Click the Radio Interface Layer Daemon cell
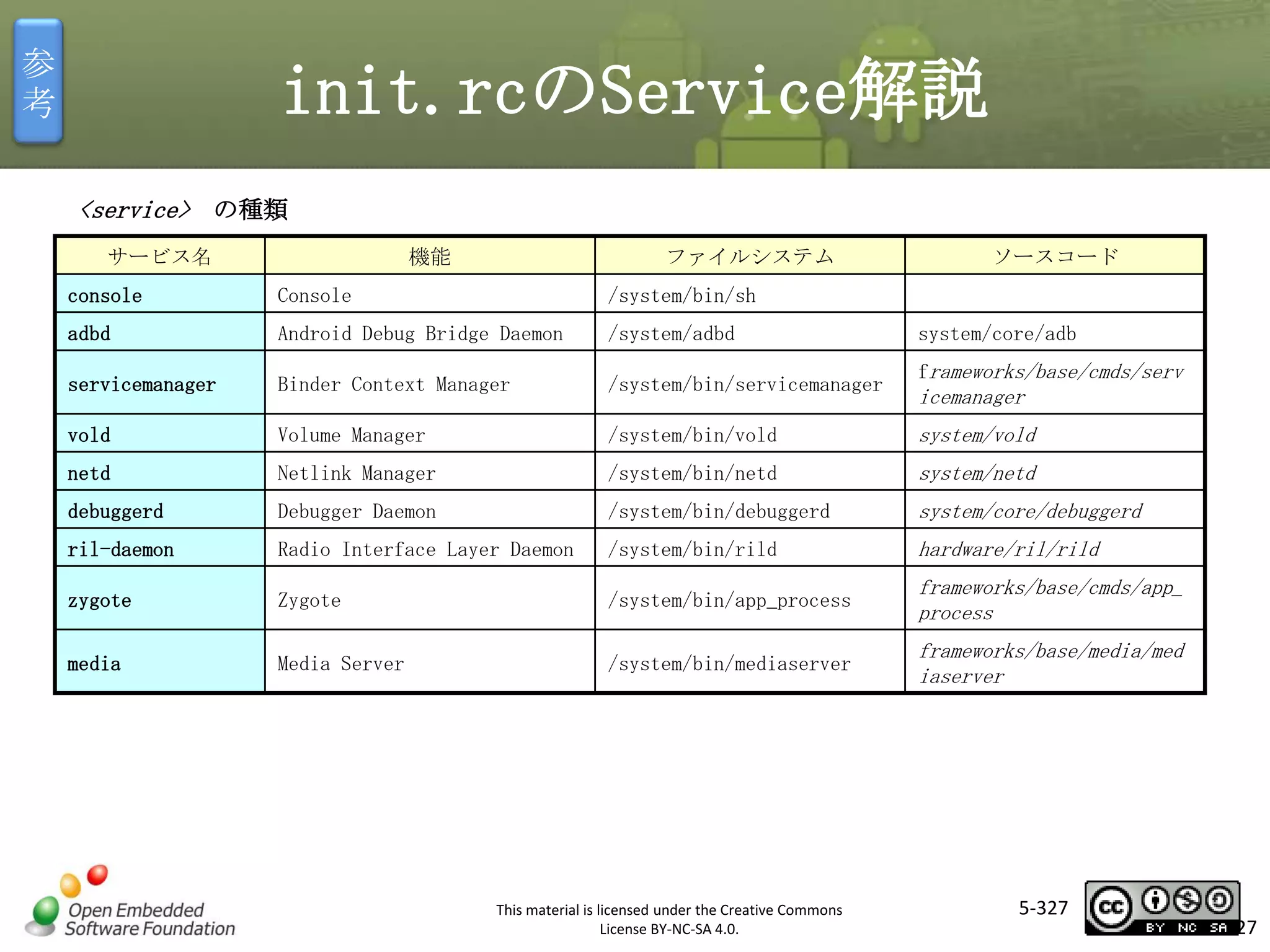 pyautogui.click(x=430, y=547)
